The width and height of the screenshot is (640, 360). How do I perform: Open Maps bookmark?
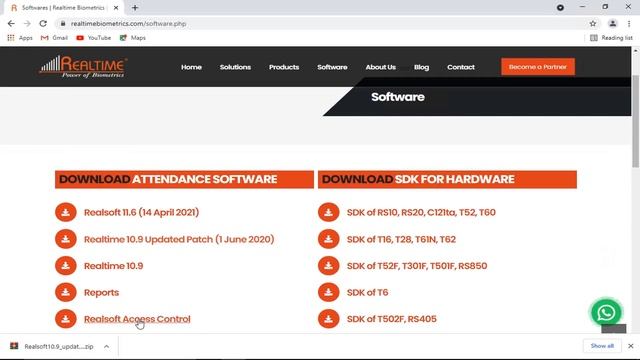pyautogui.click(x=133, y=38)
